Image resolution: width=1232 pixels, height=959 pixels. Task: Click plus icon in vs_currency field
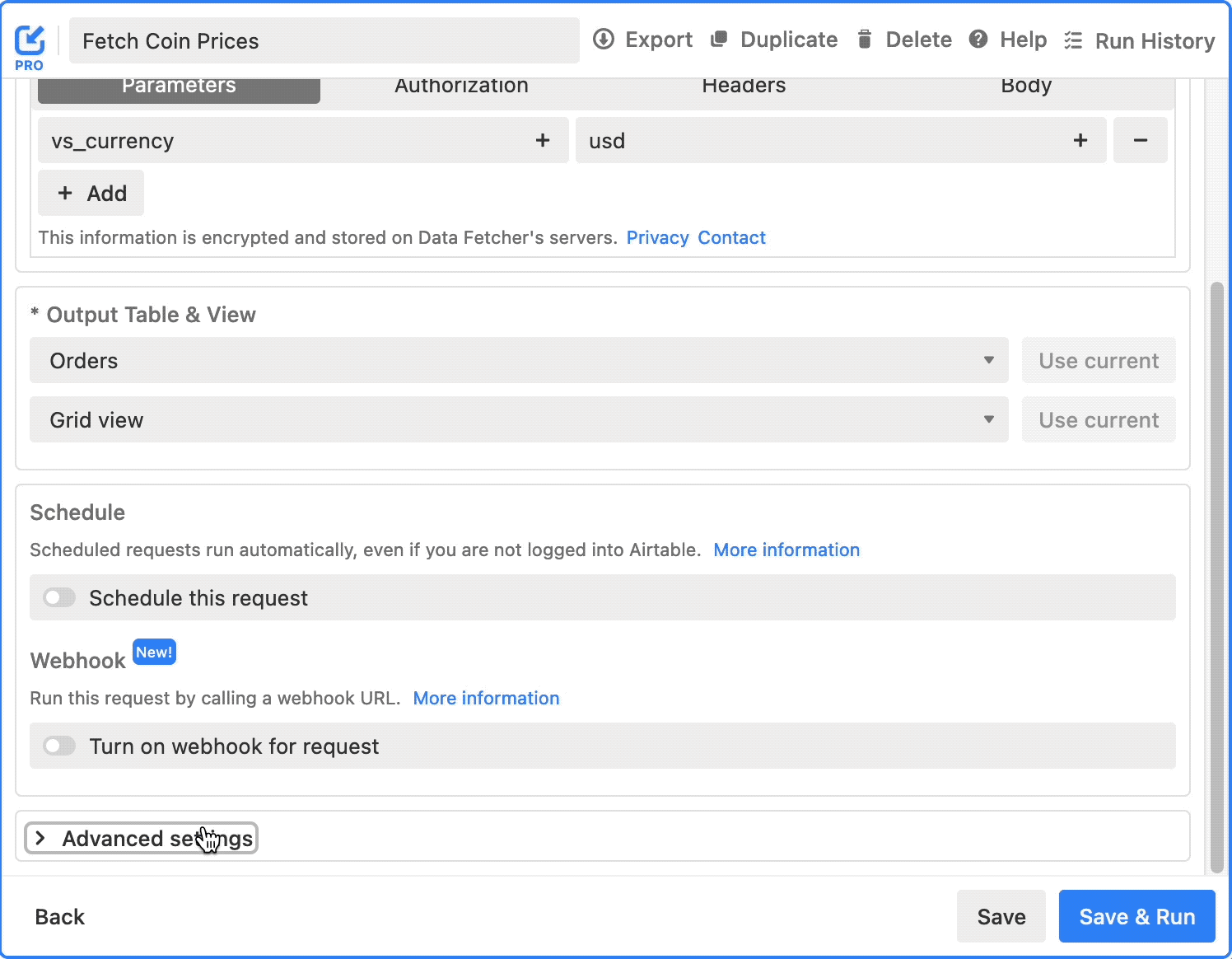[x=543, y=141]
